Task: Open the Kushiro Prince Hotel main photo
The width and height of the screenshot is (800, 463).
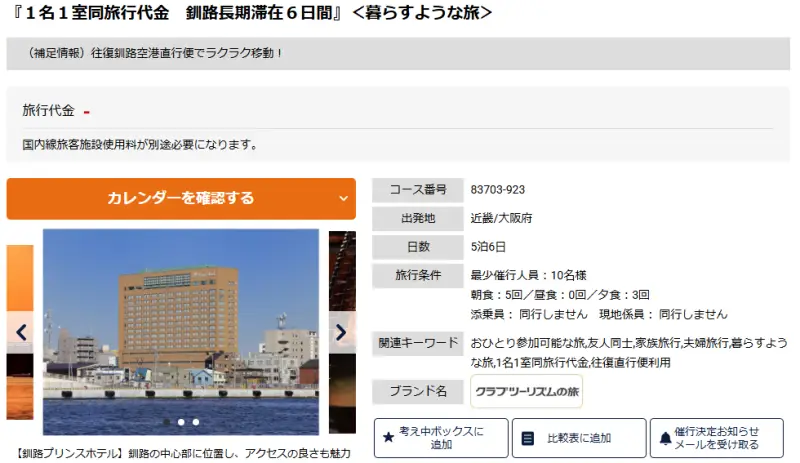Action: pyautogui.click(x=181, y=332)
